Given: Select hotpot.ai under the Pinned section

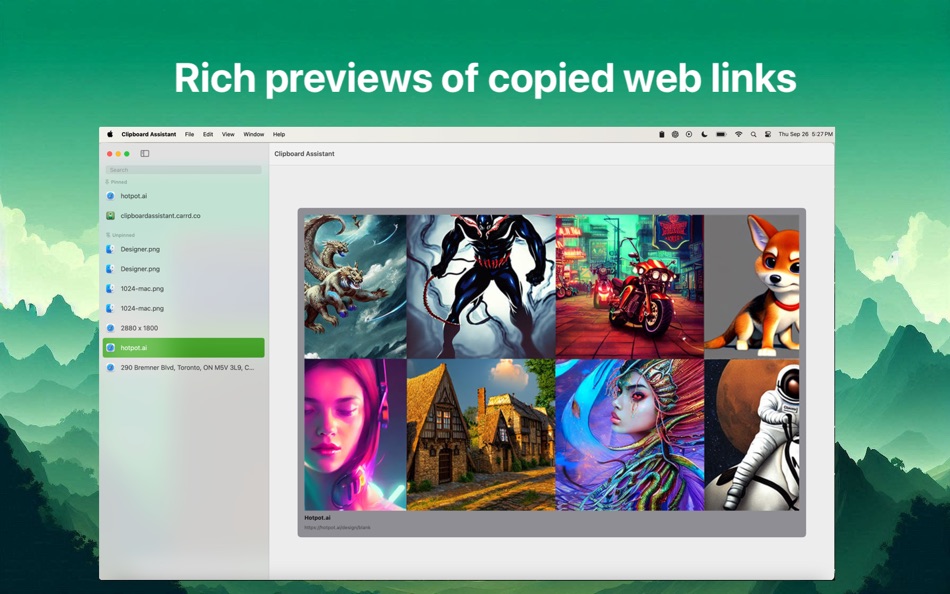Looking at the screenshot, I should pos(184,196).
